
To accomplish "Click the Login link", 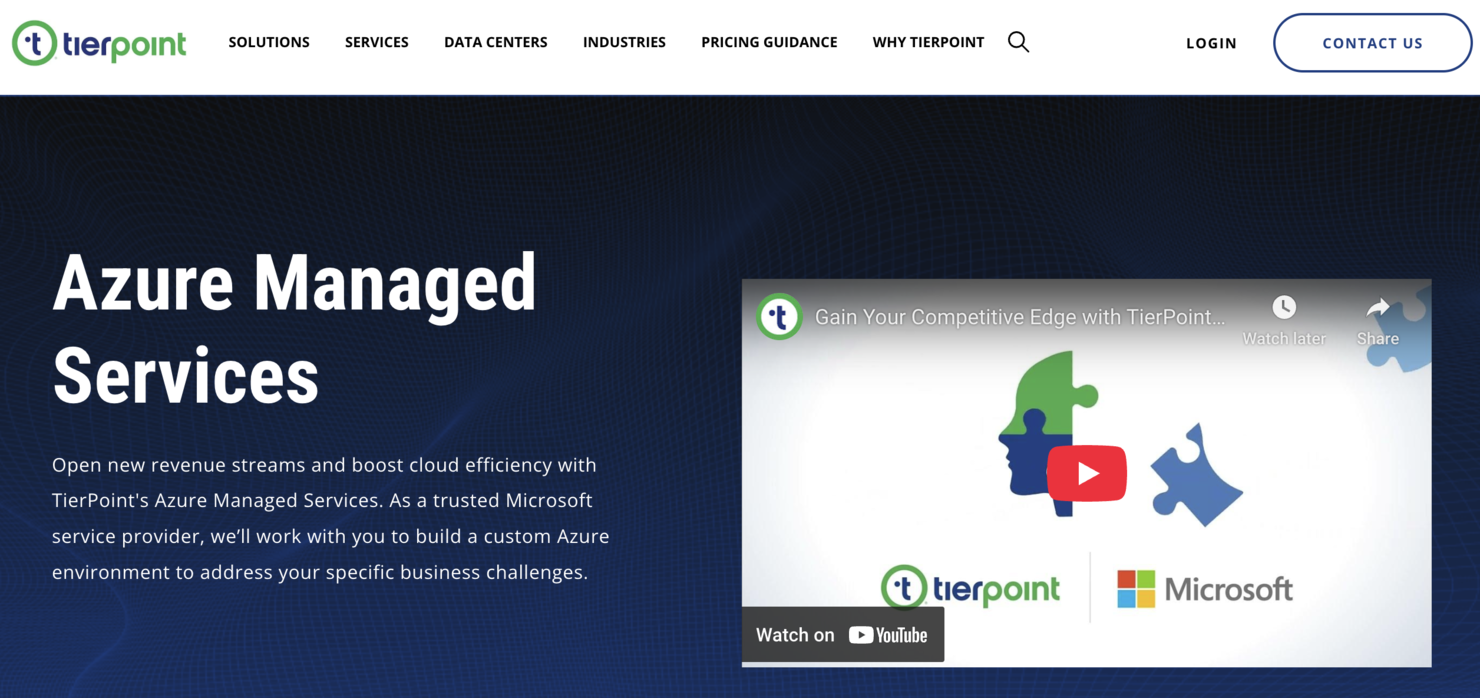I will point(1211,43).
